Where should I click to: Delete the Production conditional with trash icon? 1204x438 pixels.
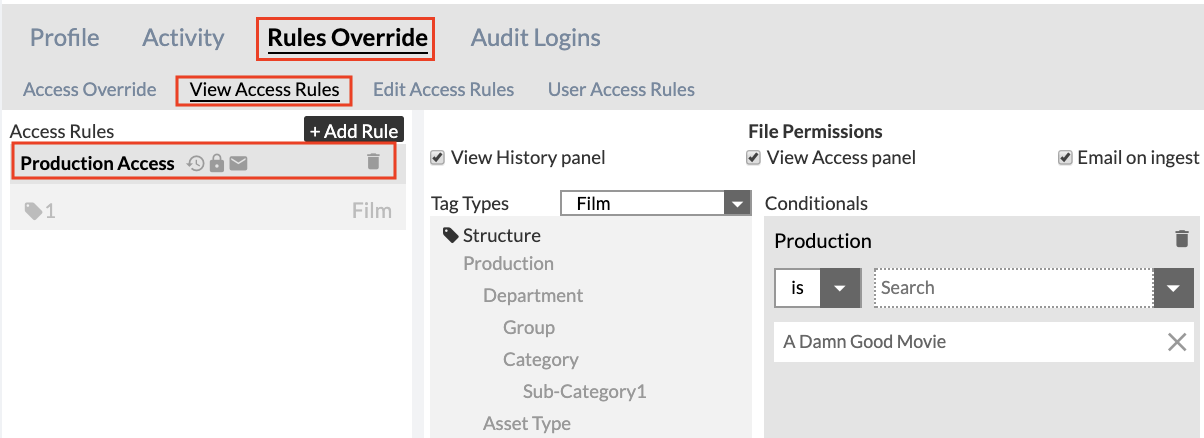pos(1182,239)
